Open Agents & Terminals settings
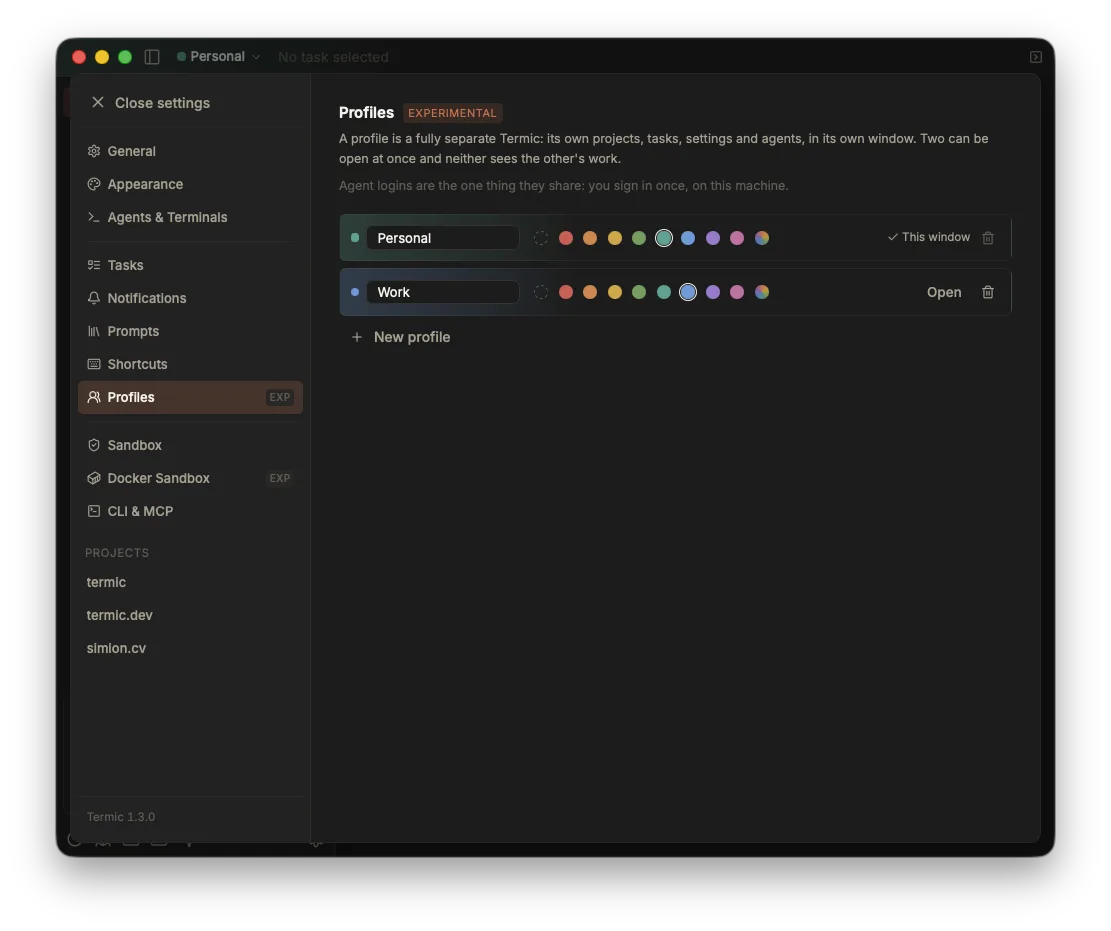This screenshot has width=1111, height=931. point(191,217)
